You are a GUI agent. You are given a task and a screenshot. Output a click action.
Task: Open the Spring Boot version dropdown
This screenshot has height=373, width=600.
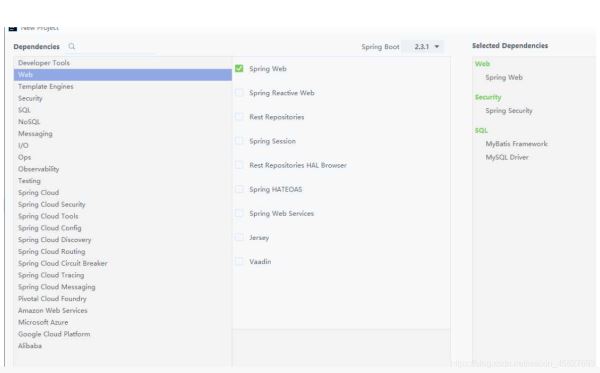[x=424, y=47]
